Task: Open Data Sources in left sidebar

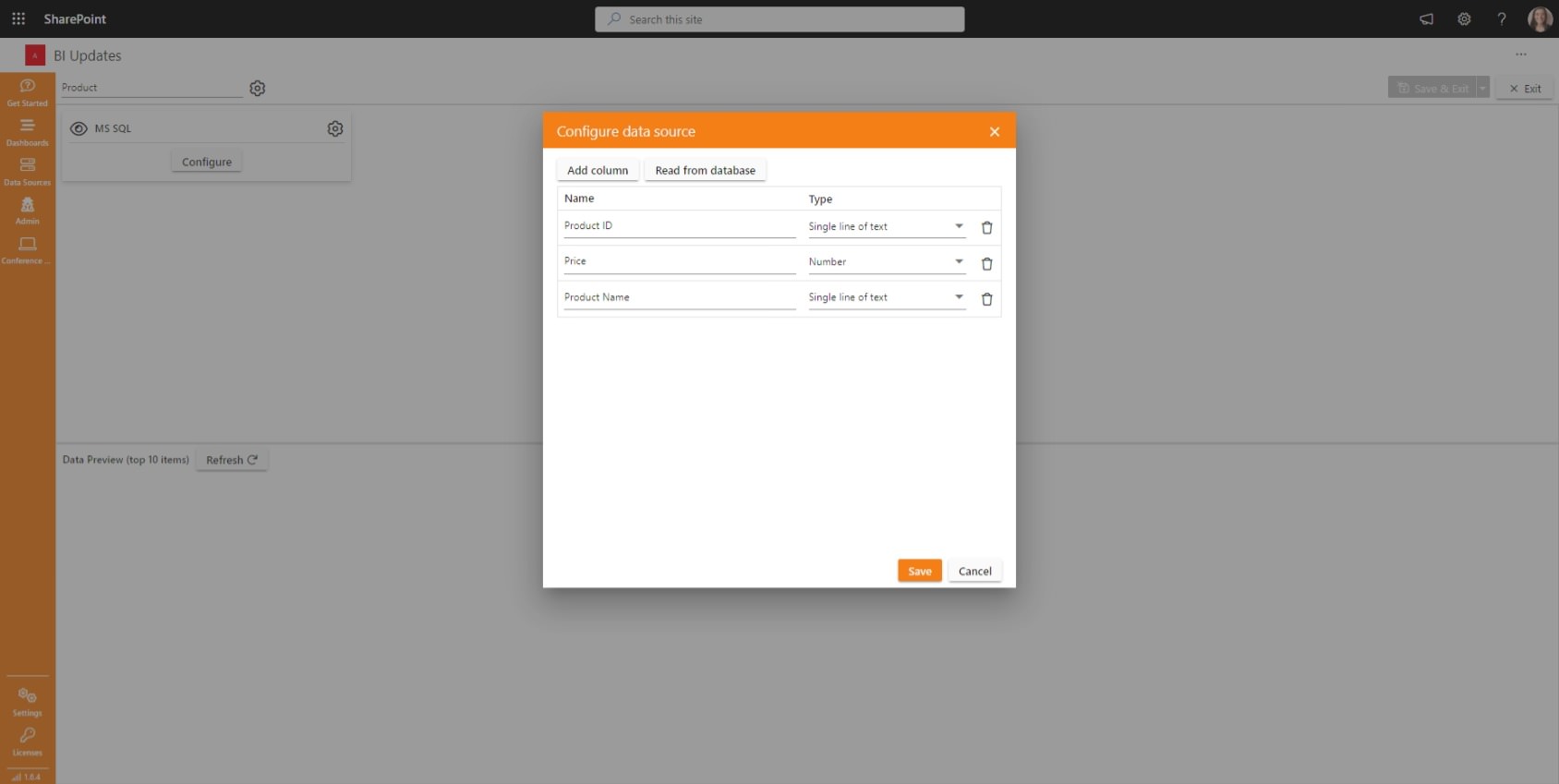Action: [x=28, y=171]
